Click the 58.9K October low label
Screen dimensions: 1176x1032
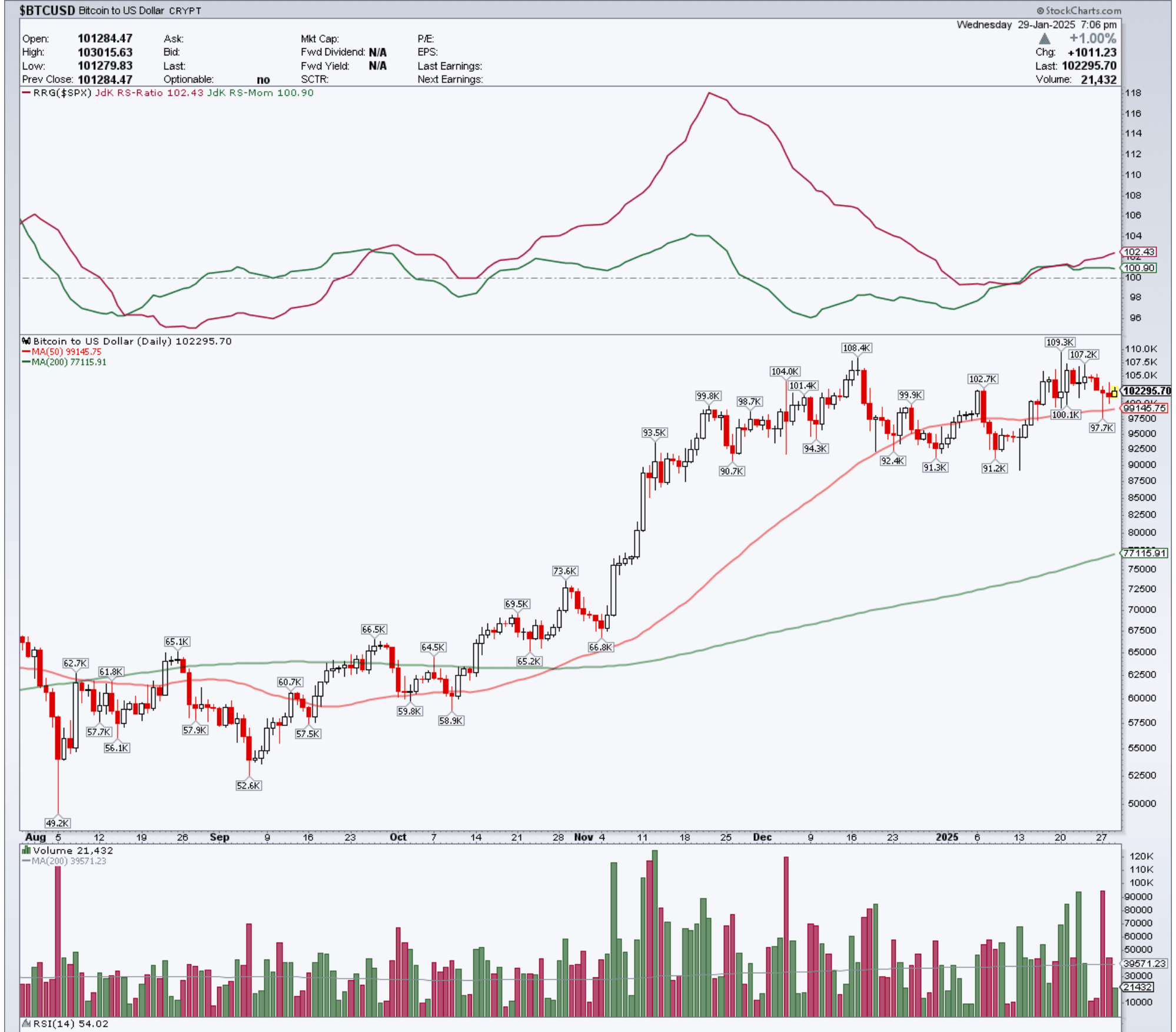[x=451, y=721]
